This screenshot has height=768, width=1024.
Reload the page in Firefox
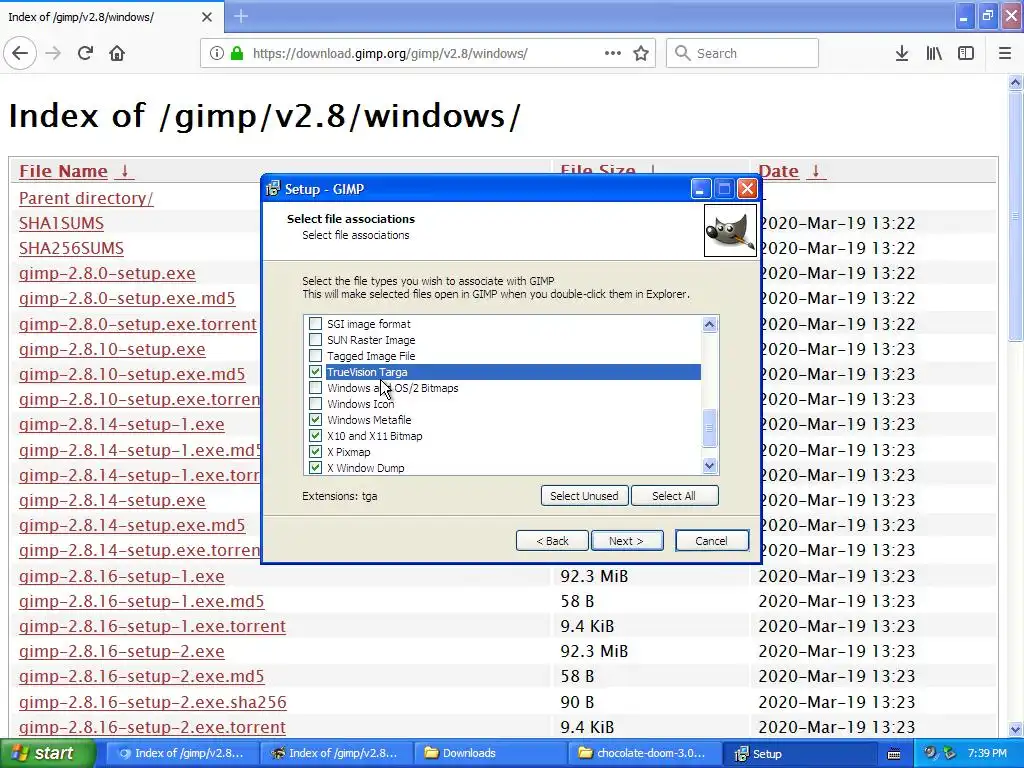85,54
